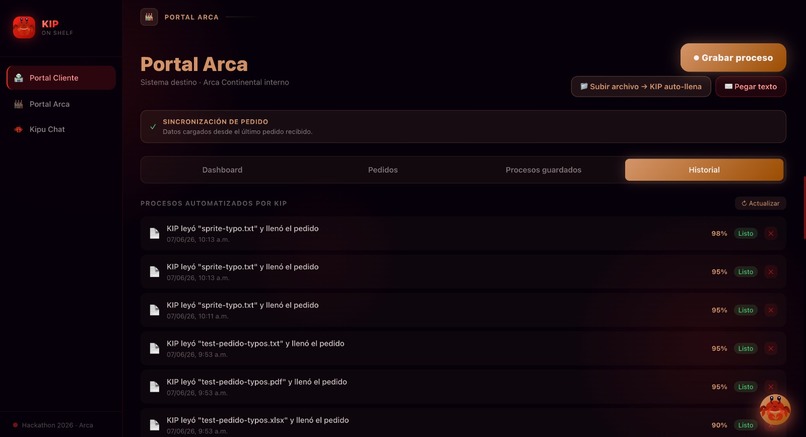Screen dimensions: 806x437
Task: Open Portal Arca in the sidebar
Action: tap(61, 104)
